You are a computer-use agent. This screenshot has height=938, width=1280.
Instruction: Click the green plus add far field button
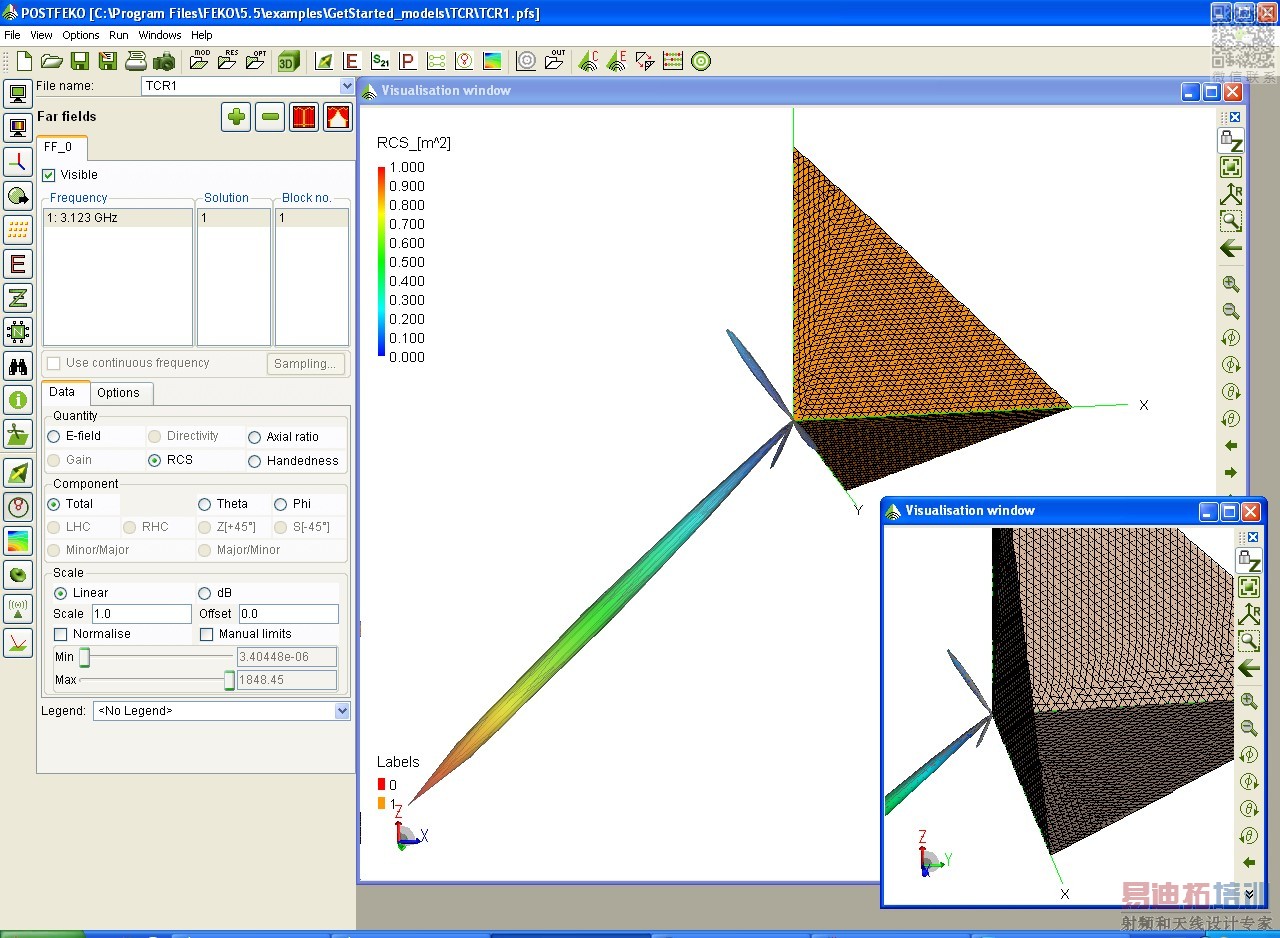tap(236, 117)
